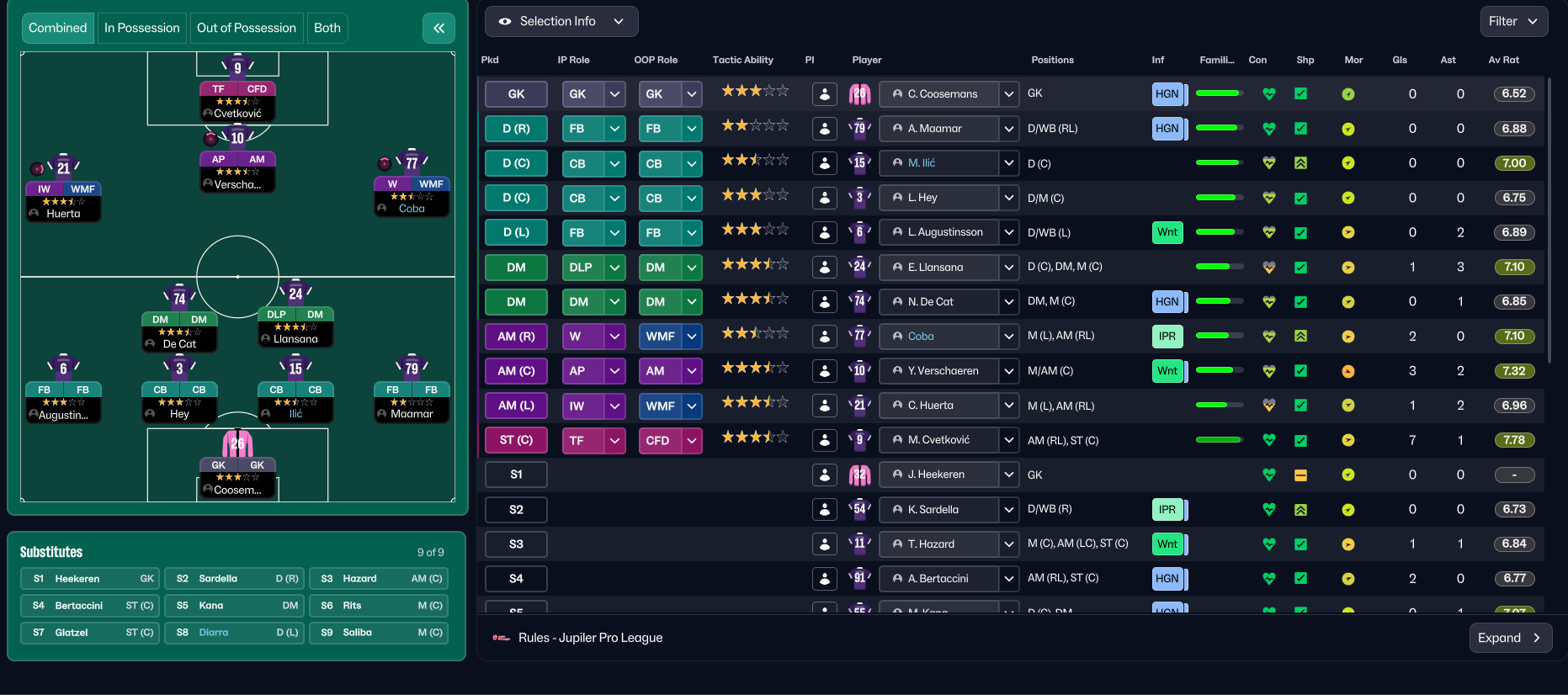Toggle the sharpness check for C. Coosemans
The height and width of the screenshot is (695, 1568).
pos(1300,94)
